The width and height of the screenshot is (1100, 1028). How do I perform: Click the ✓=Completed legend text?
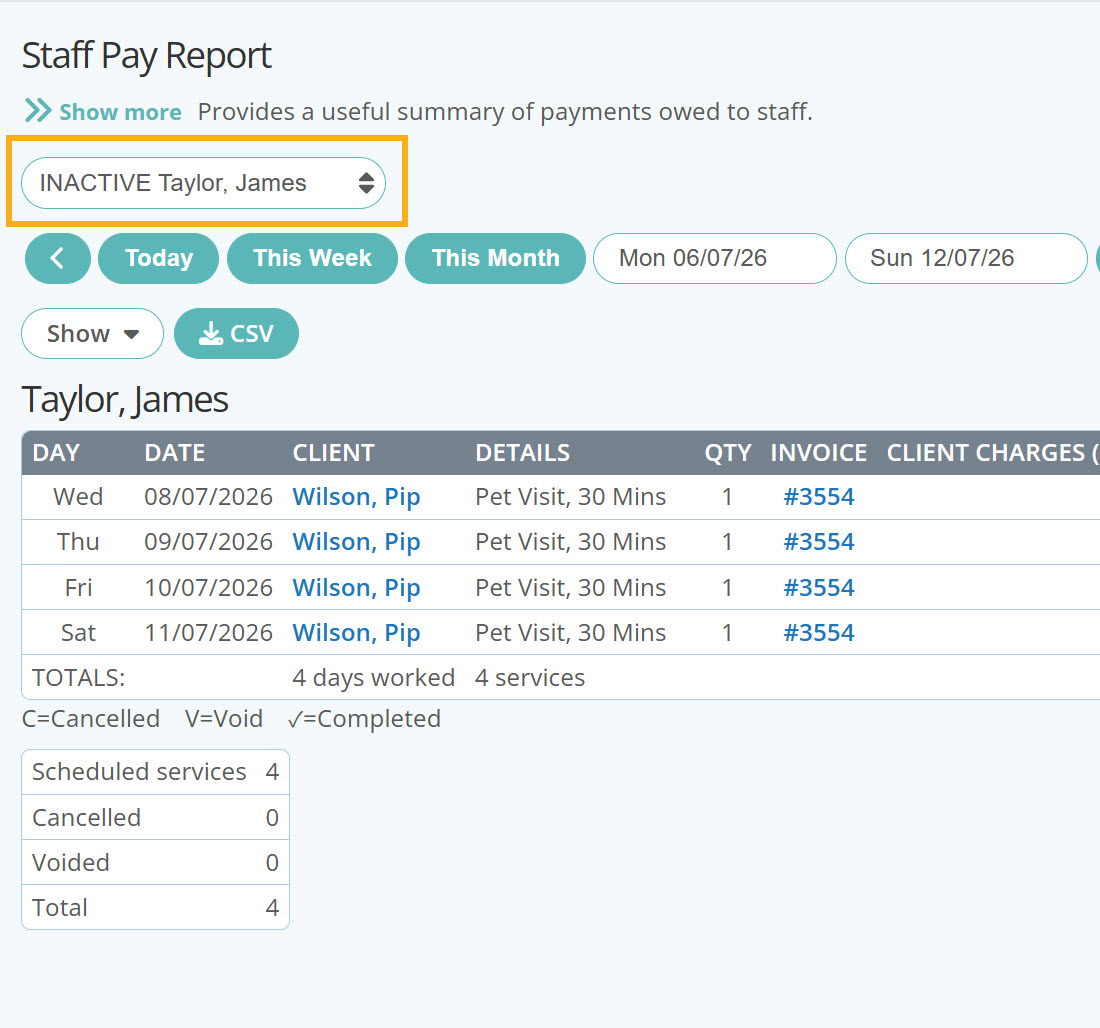point(364,719)
